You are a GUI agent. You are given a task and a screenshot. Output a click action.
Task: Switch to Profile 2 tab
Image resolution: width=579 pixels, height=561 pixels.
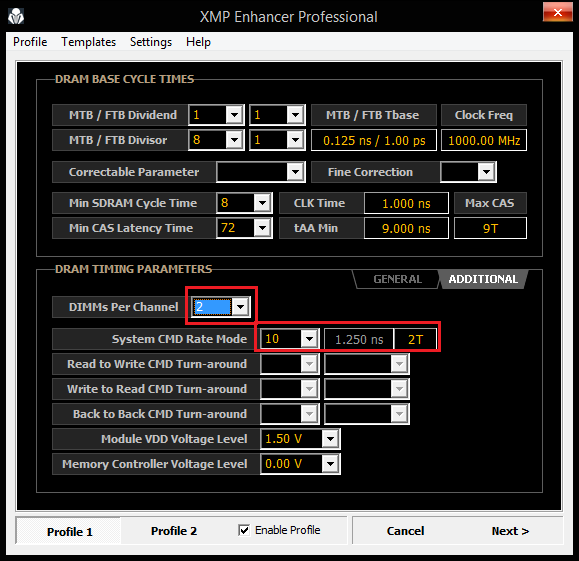point(174,531)
